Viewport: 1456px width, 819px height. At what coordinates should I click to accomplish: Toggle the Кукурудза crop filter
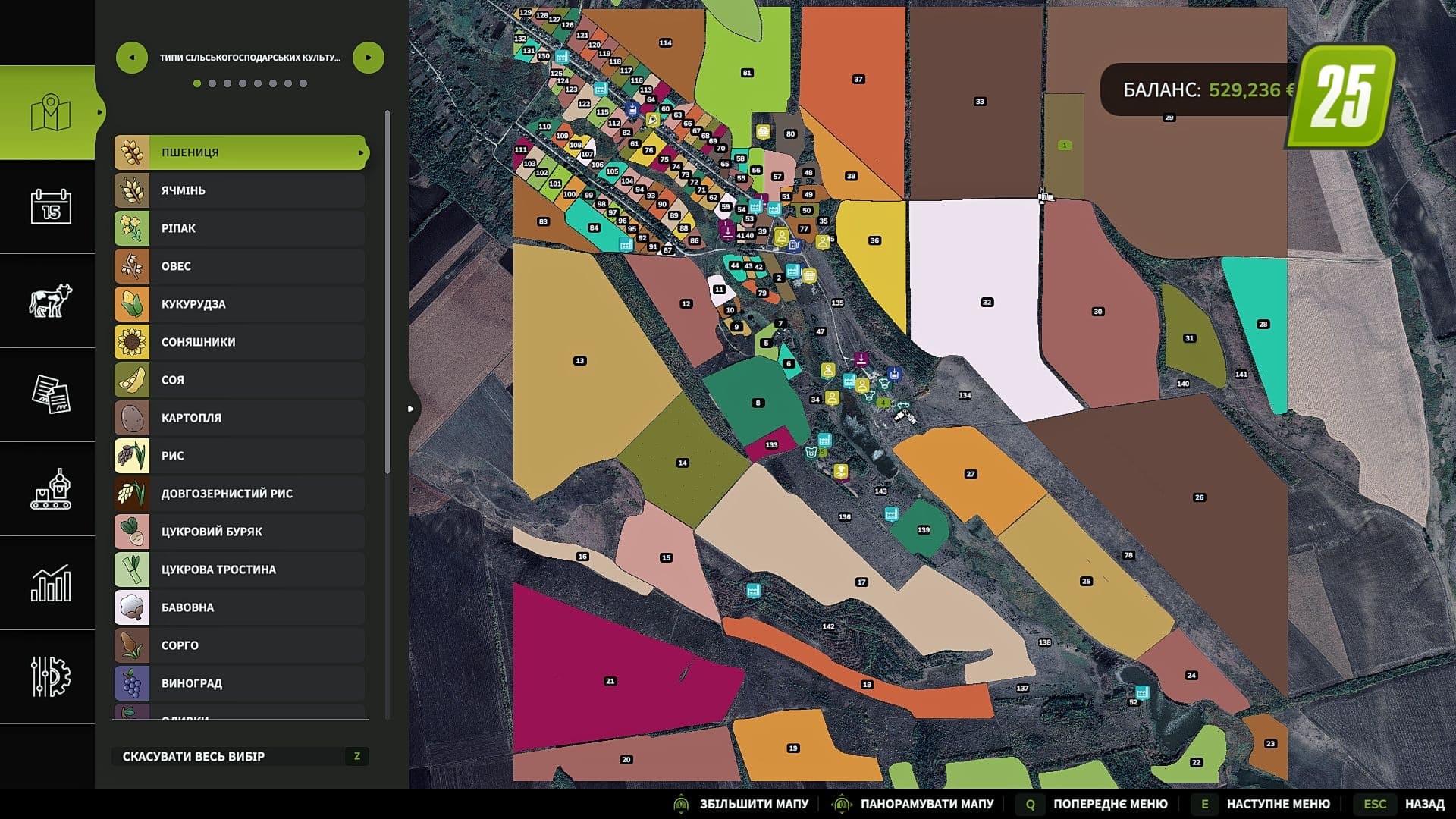click(x=240, y=304)
